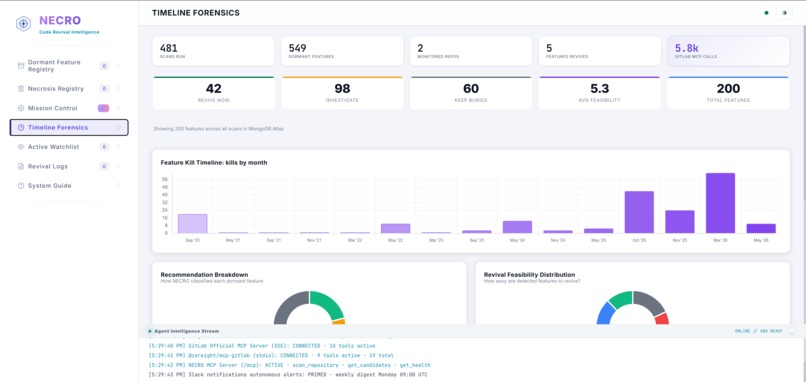
Task: Click the 'GitLab Official MCP Server (SSE)' log line
Action: (262, 346)
